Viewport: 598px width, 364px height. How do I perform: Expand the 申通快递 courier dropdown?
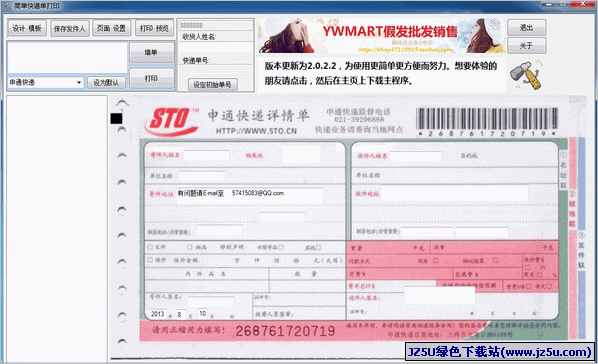pyautogui.click(x=79, y=82)
